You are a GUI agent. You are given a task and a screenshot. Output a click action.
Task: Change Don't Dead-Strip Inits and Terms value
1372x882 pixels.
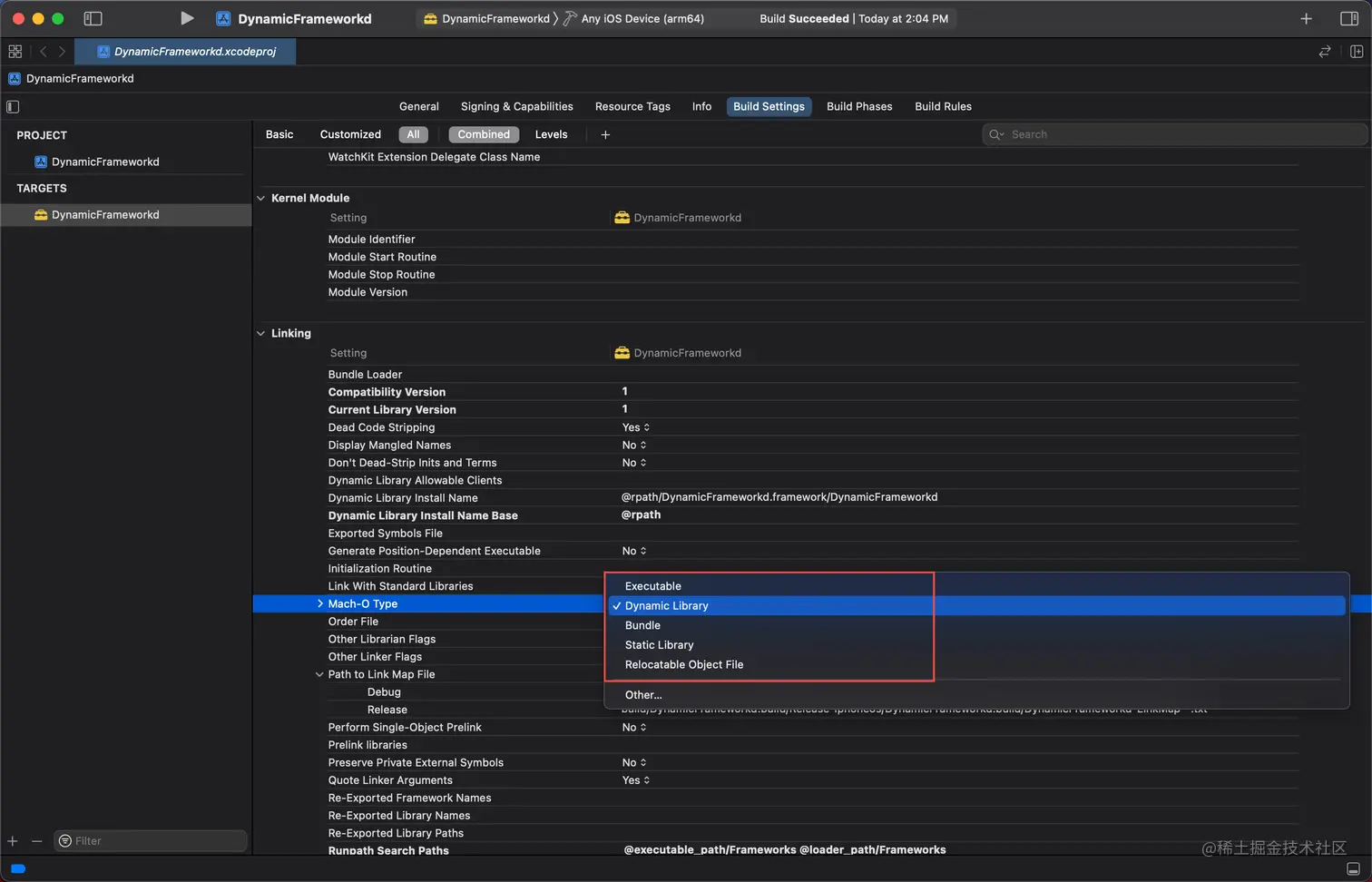point(634,463)
